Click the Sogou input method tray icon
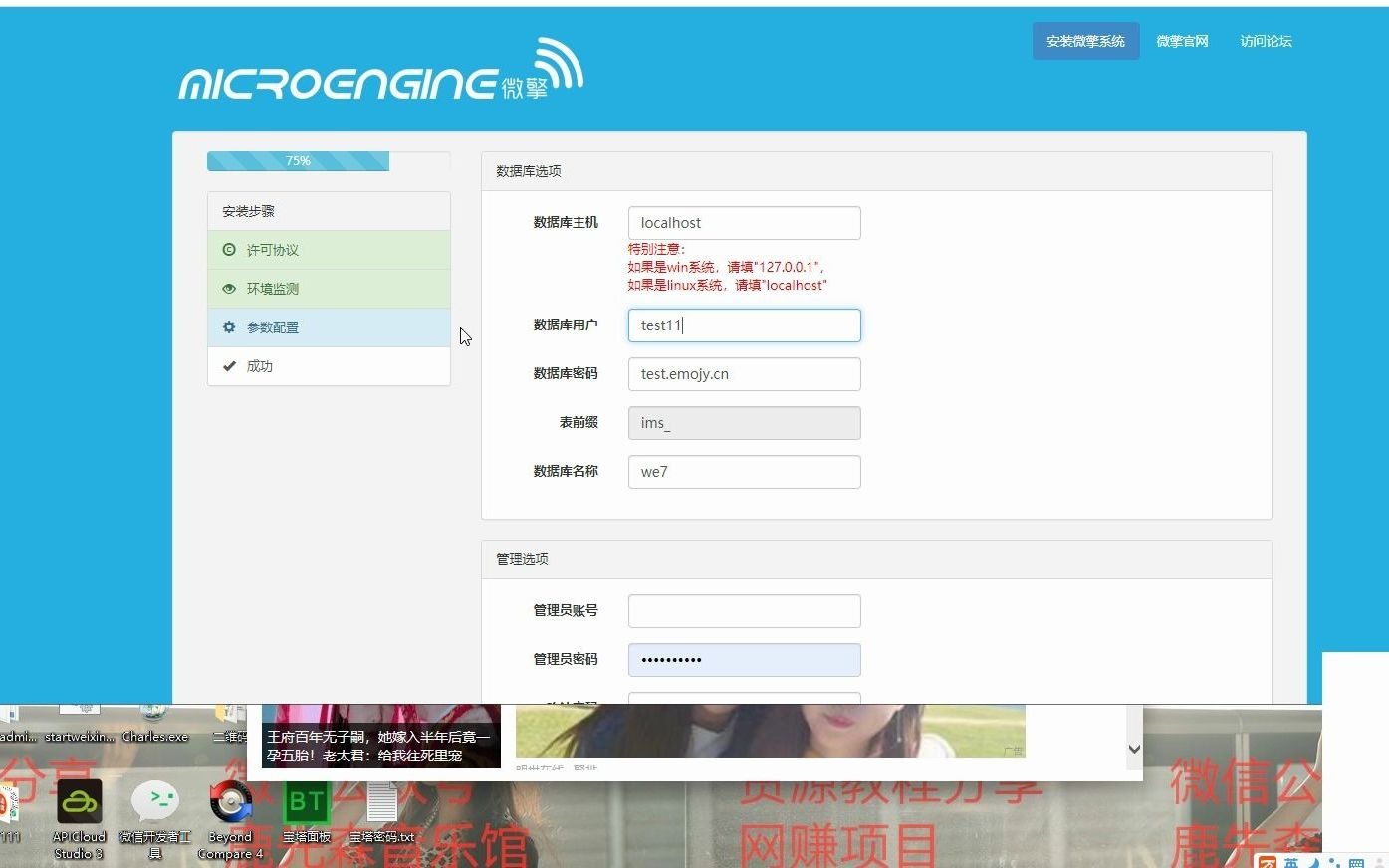This screenshot has height=868, width=1389. click(x=1267, y=862)
